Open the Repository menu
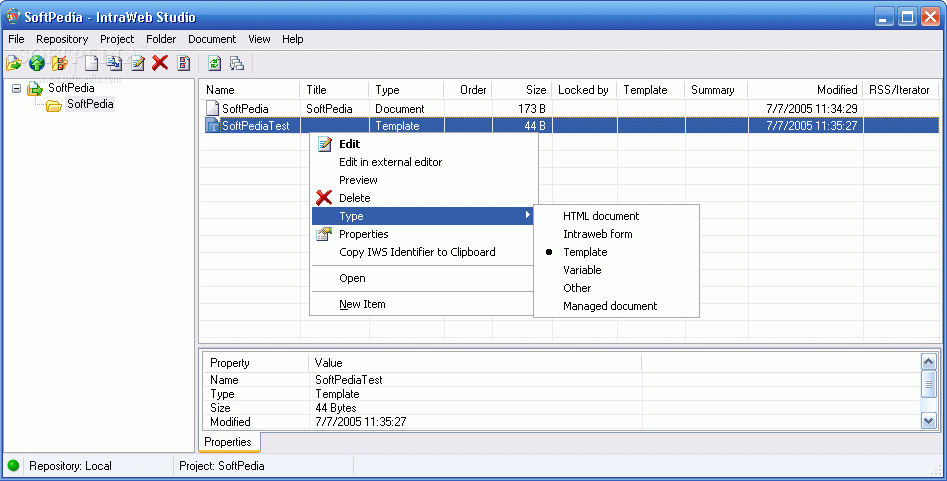Image resolution: width=947 pixels, height=481 pixels. point(62,39)
